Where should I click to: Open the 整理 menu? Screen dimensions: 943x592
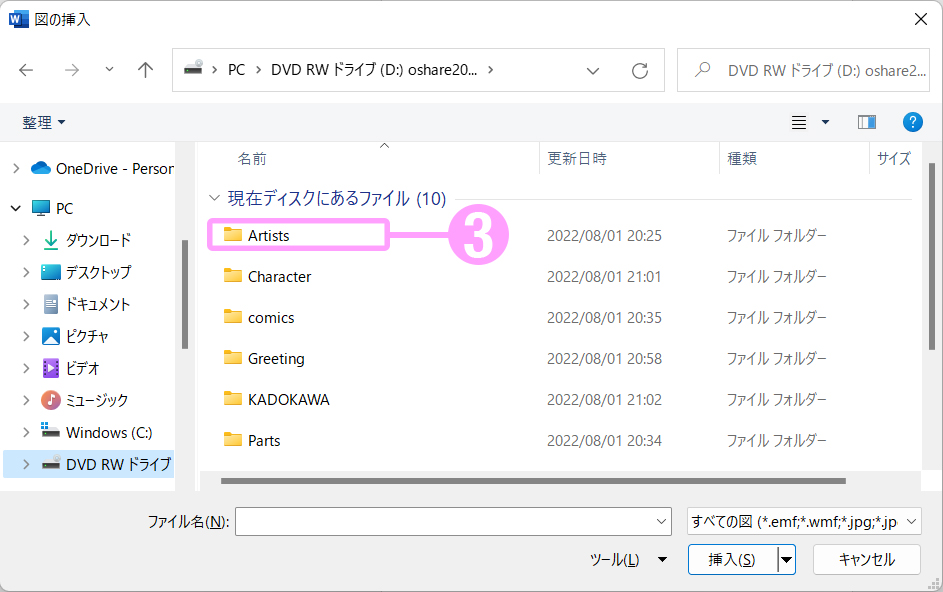(x=44, y=122)
